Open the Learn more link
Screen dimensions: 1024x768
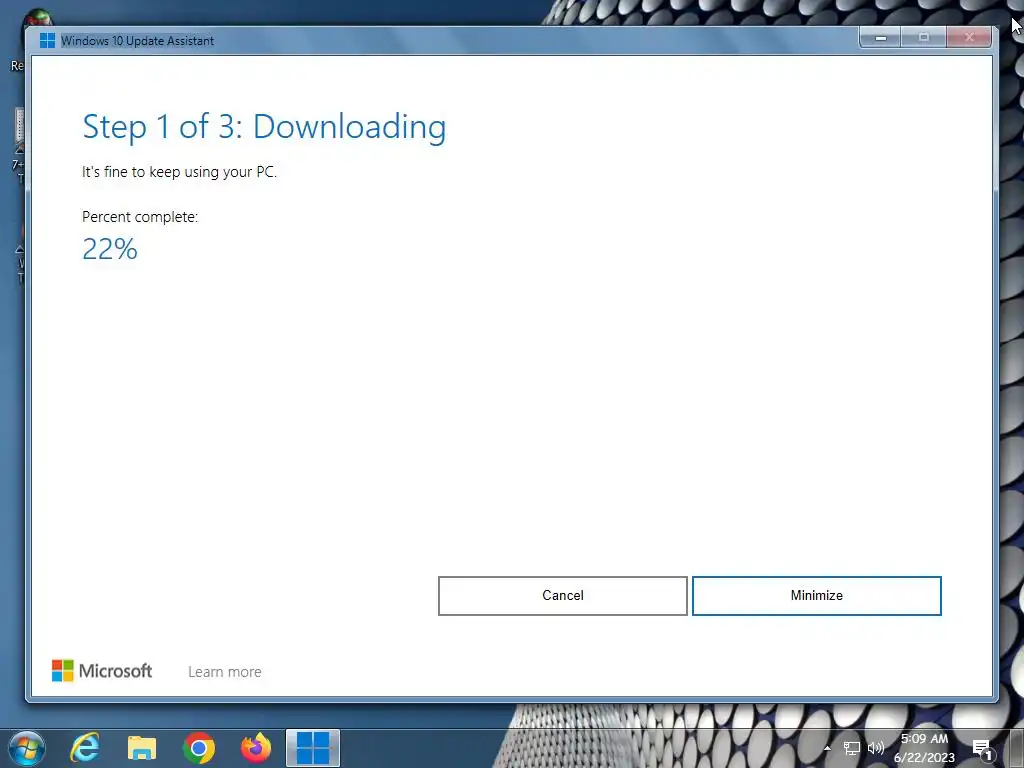coord(225,671)
